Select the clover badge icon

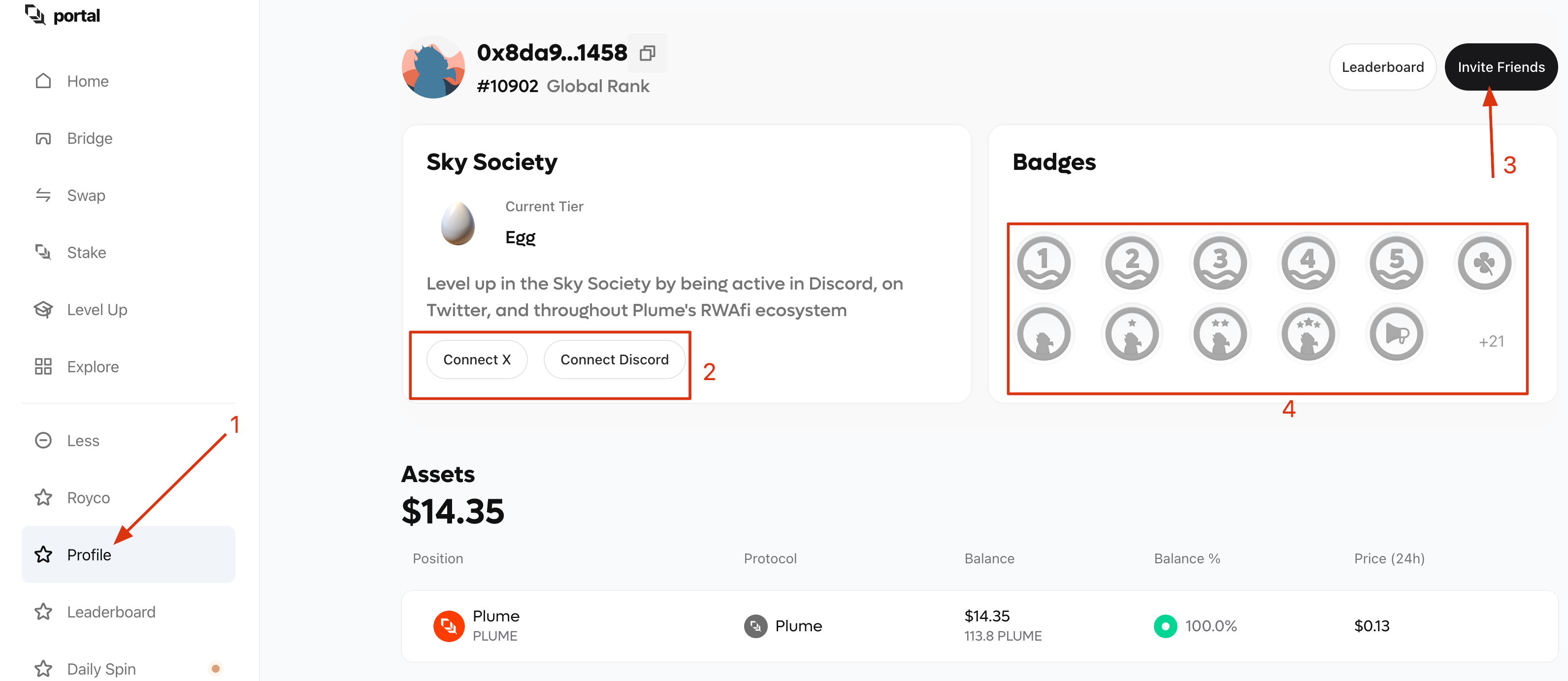pos(1484,262)
